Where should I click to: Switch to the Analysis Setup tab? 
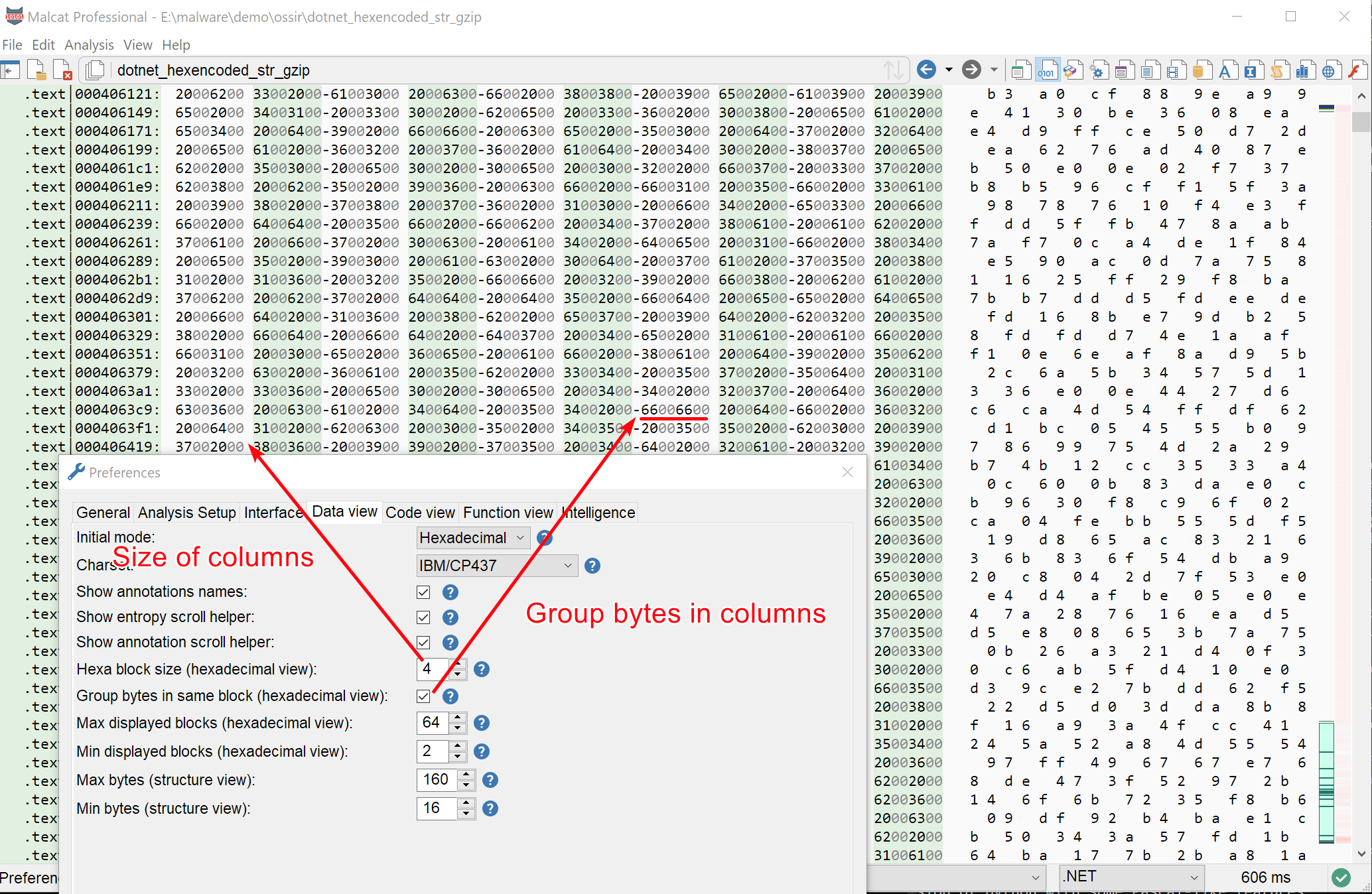click(x=186, y=513)
